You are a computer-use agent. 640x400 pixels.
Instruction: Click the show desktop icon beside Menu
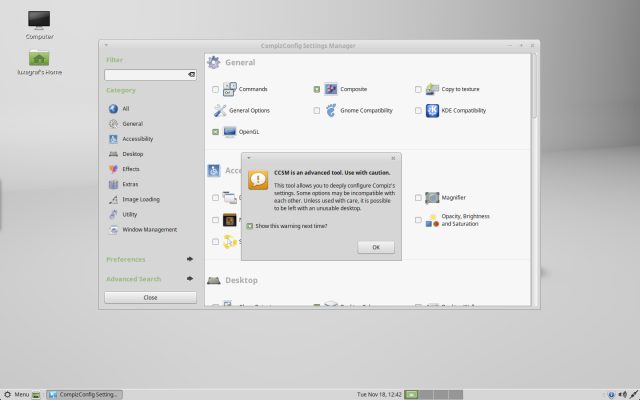click(36, 395)
